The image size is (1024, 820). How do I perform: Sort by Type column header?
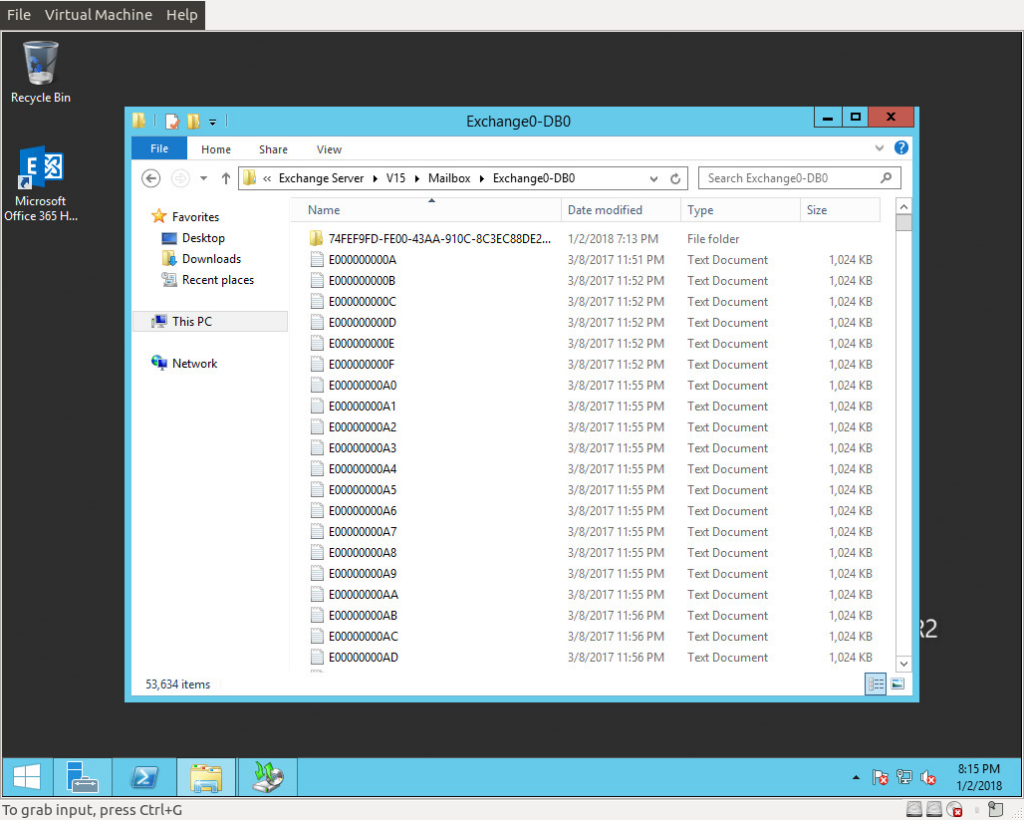point(740,210)
